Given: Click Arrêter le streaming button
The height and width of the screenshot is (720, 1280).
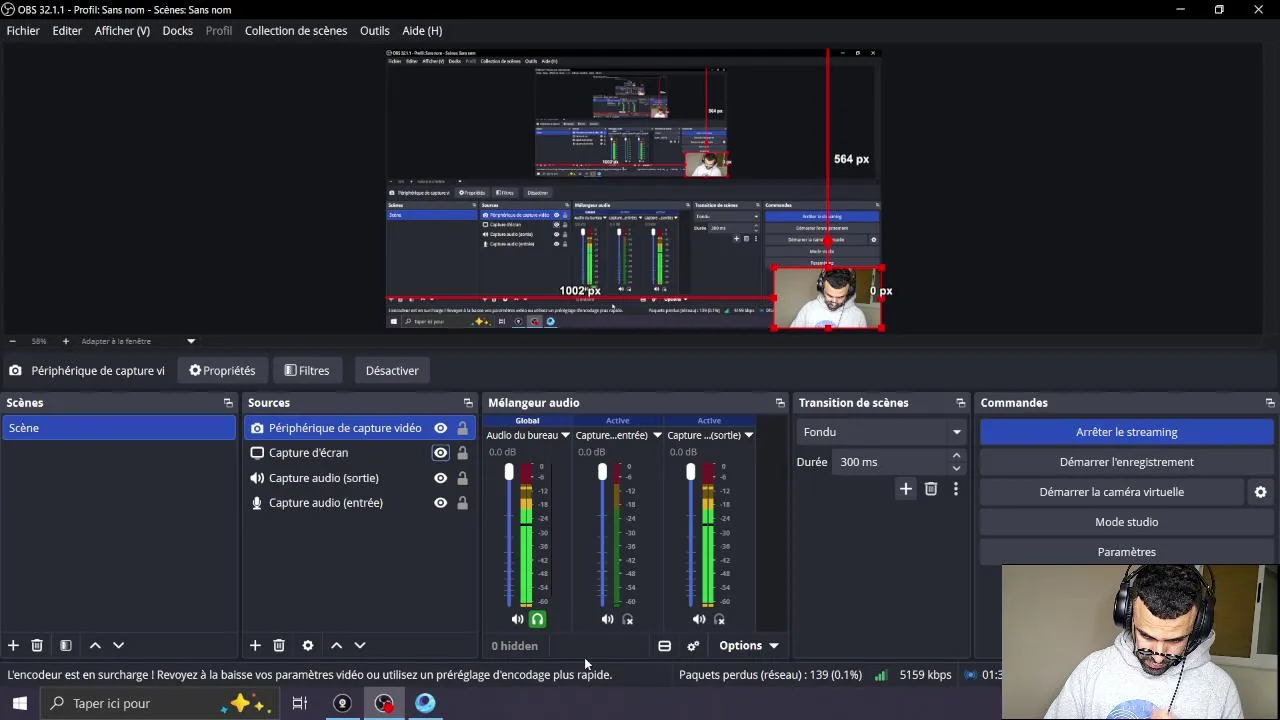Looking at the screenshot, I should click(1126, 432).
